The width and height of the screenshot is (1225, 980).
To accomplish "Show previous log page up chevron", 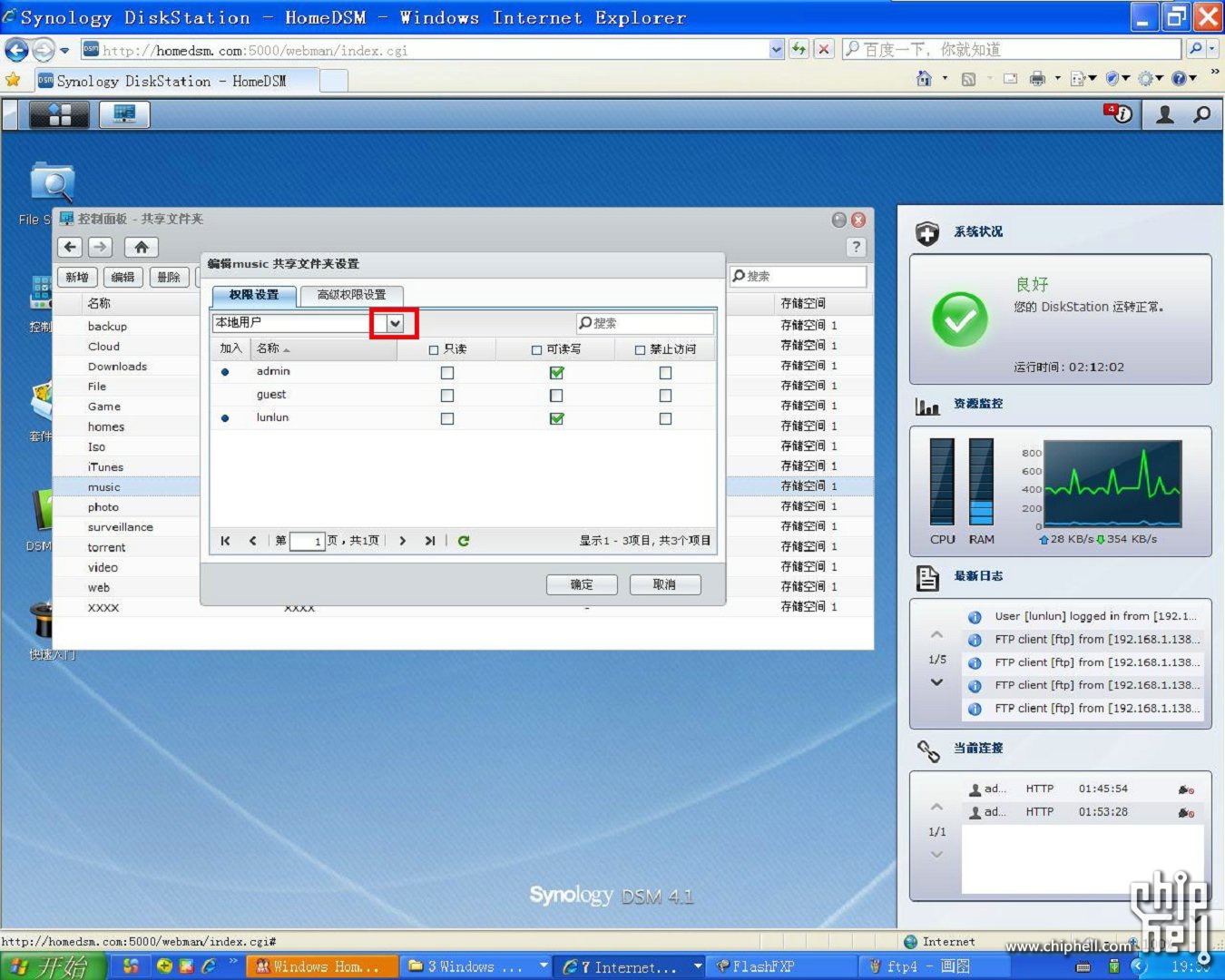I will pyautogui.click(x=937, y=634).
